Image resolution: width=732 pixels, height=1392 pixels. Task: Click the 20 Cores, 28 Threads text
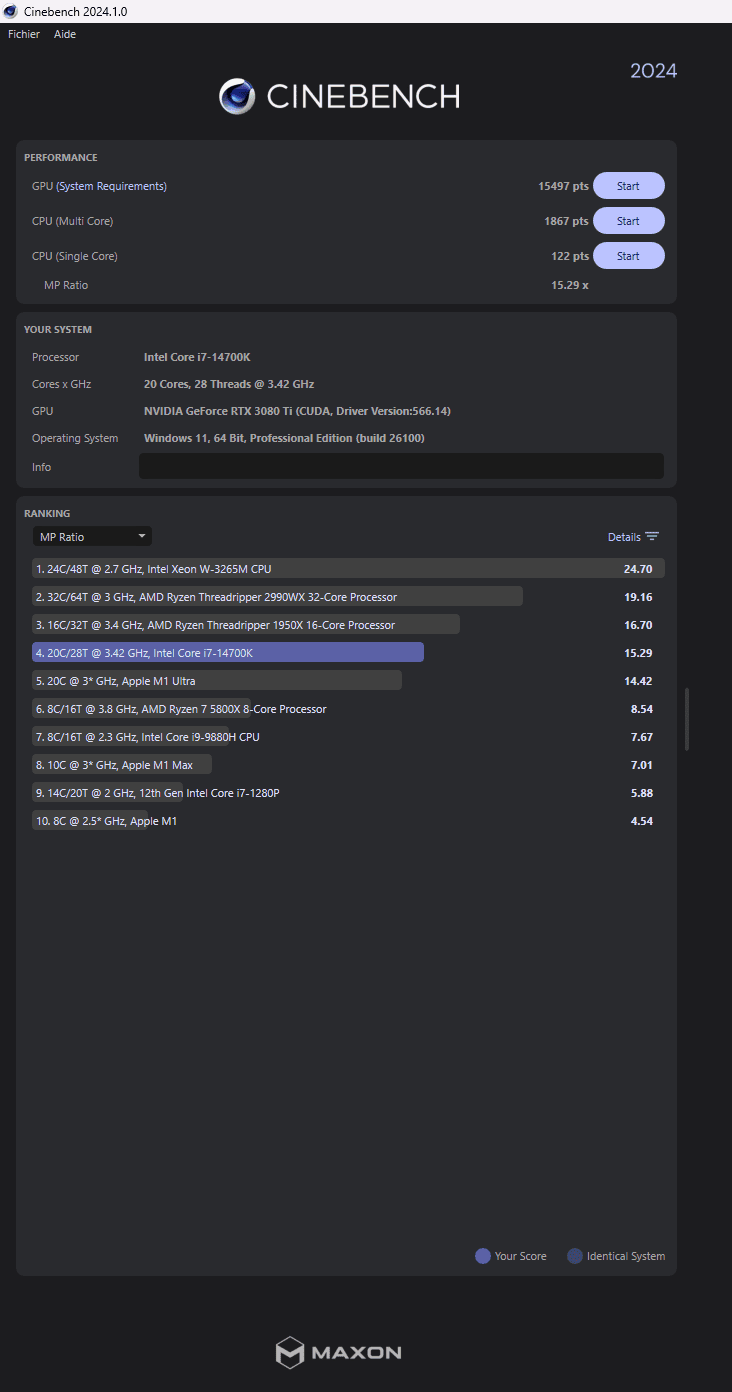coord(229,384)
